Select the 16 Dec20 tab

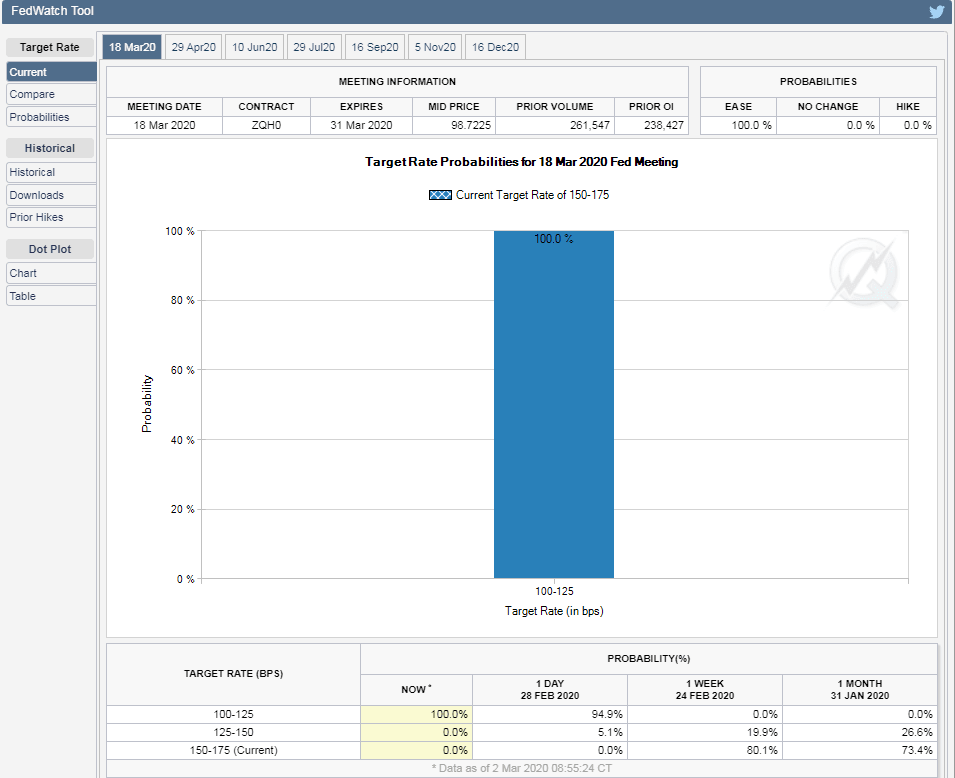point(495,47)
